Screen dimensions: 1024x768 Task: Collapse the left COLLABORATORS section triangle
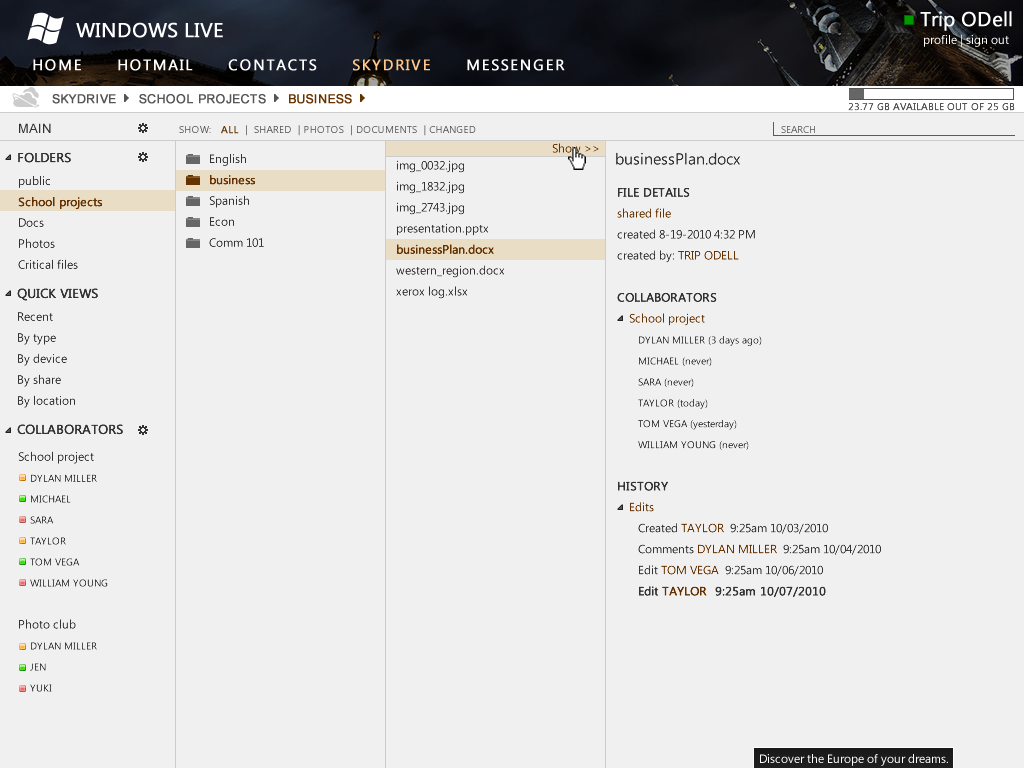[x=8, y=430]
